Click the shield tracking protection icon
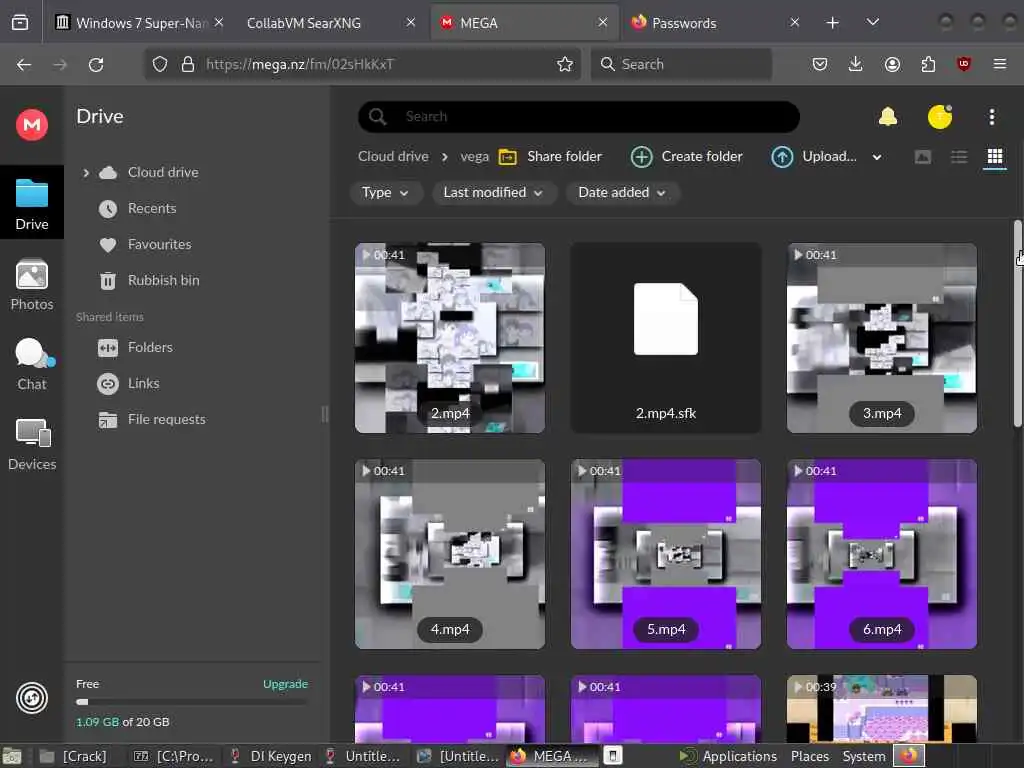This screenshot has height=768, width=1024. pyautogui.click(x=160, y=64)
